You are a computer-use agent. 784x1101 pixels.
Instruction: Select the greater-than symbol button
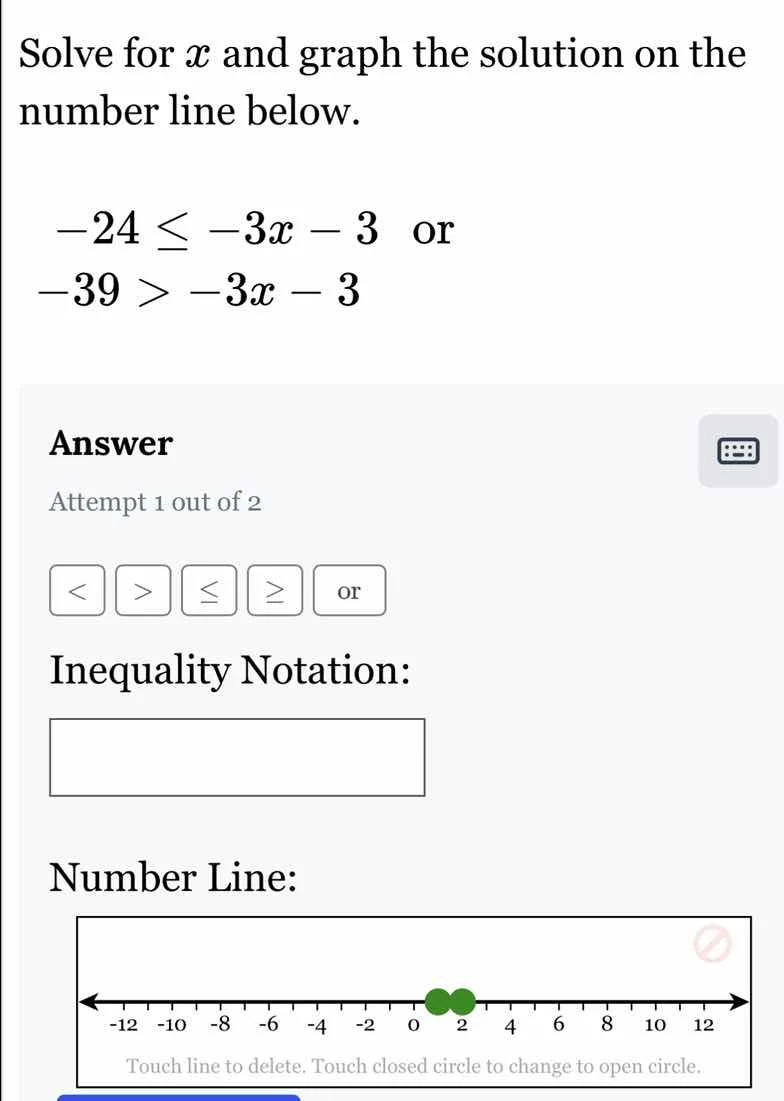point(143,591)
